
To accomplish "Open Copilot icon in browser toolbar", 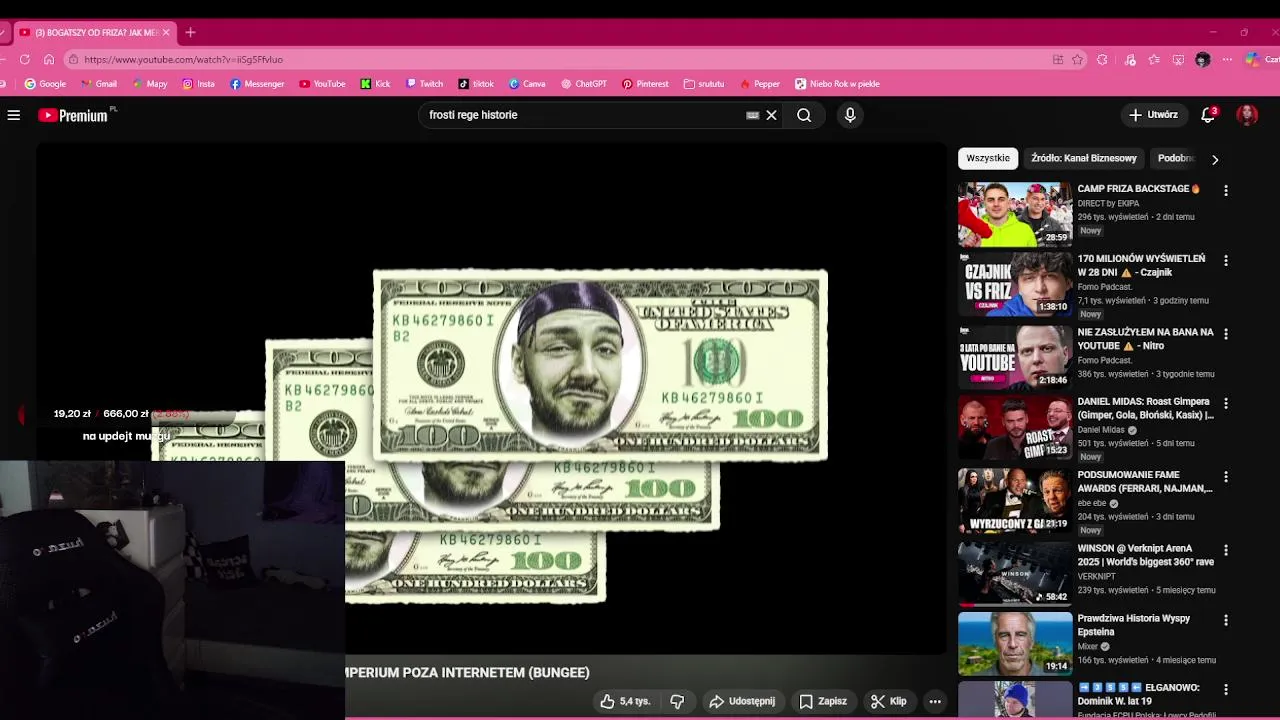I will pos(1252,59).
